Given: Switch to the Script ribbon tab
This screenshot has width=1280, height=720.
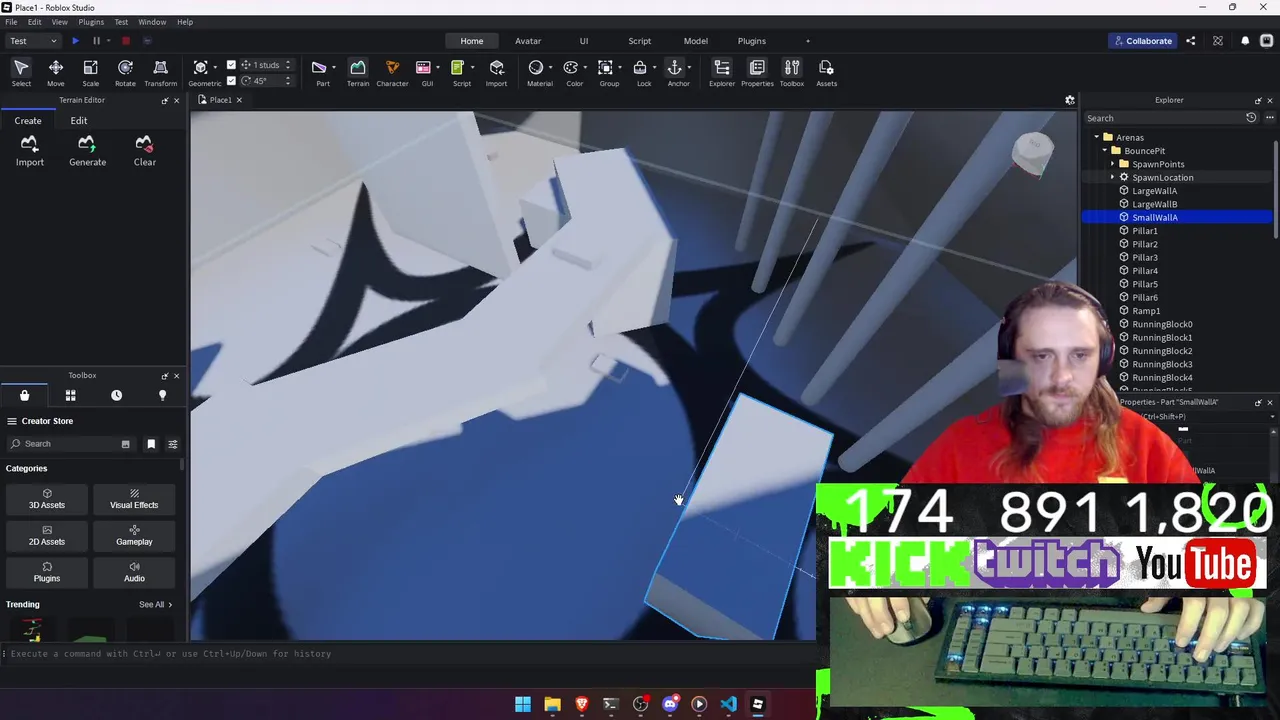Looking at the screenshot, I should pos(640,41).
